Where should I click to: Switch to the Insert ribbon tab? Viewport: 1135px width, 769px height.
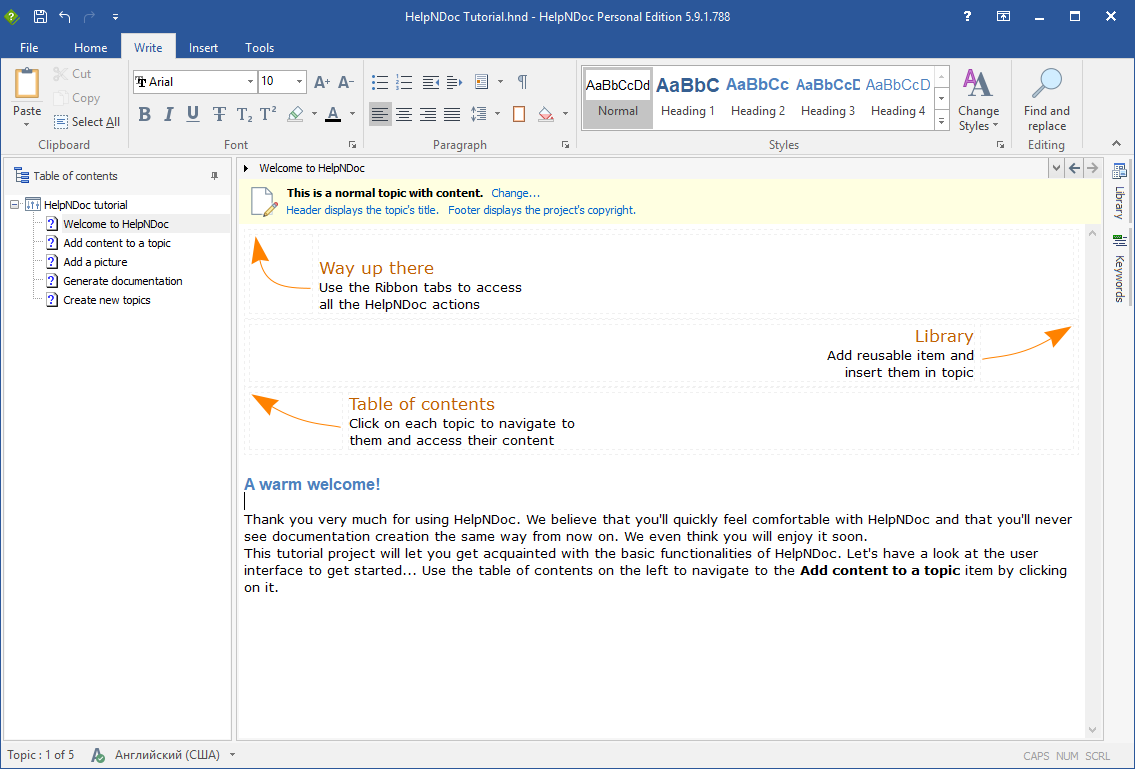[x=203, y=47]
